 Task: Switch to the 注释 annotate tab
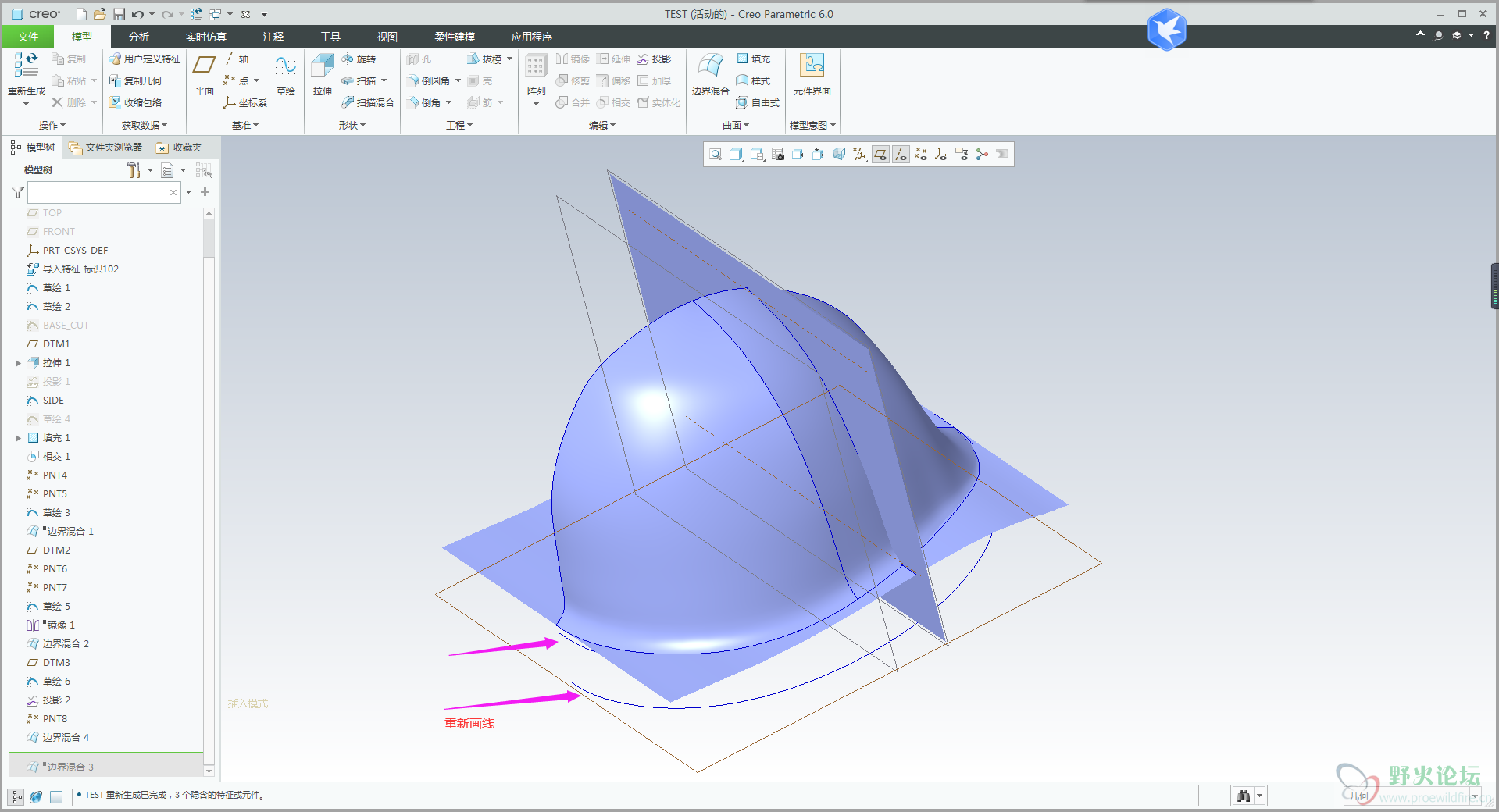(273, 37)
